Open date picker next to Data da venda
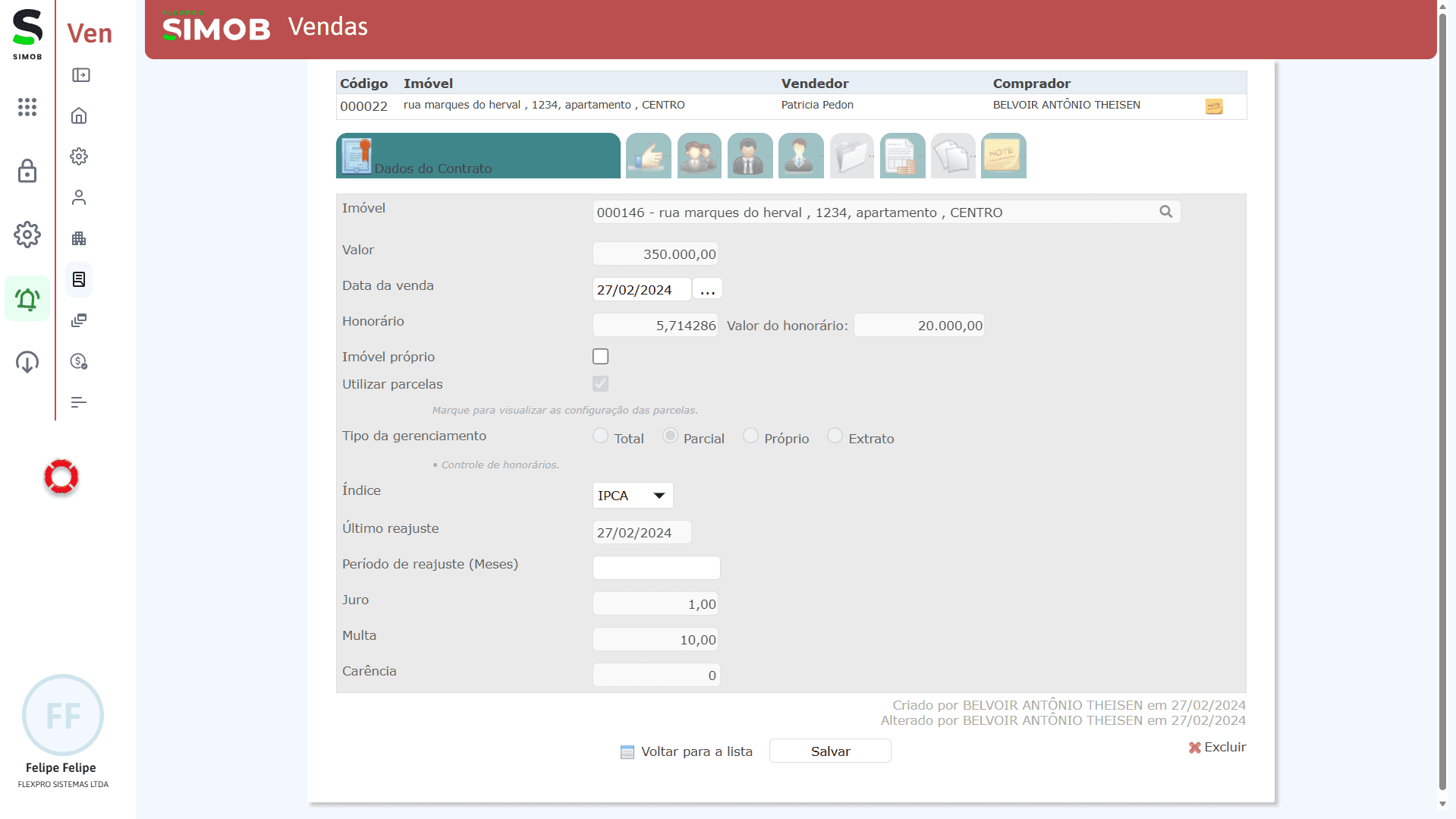 point(707,289)
